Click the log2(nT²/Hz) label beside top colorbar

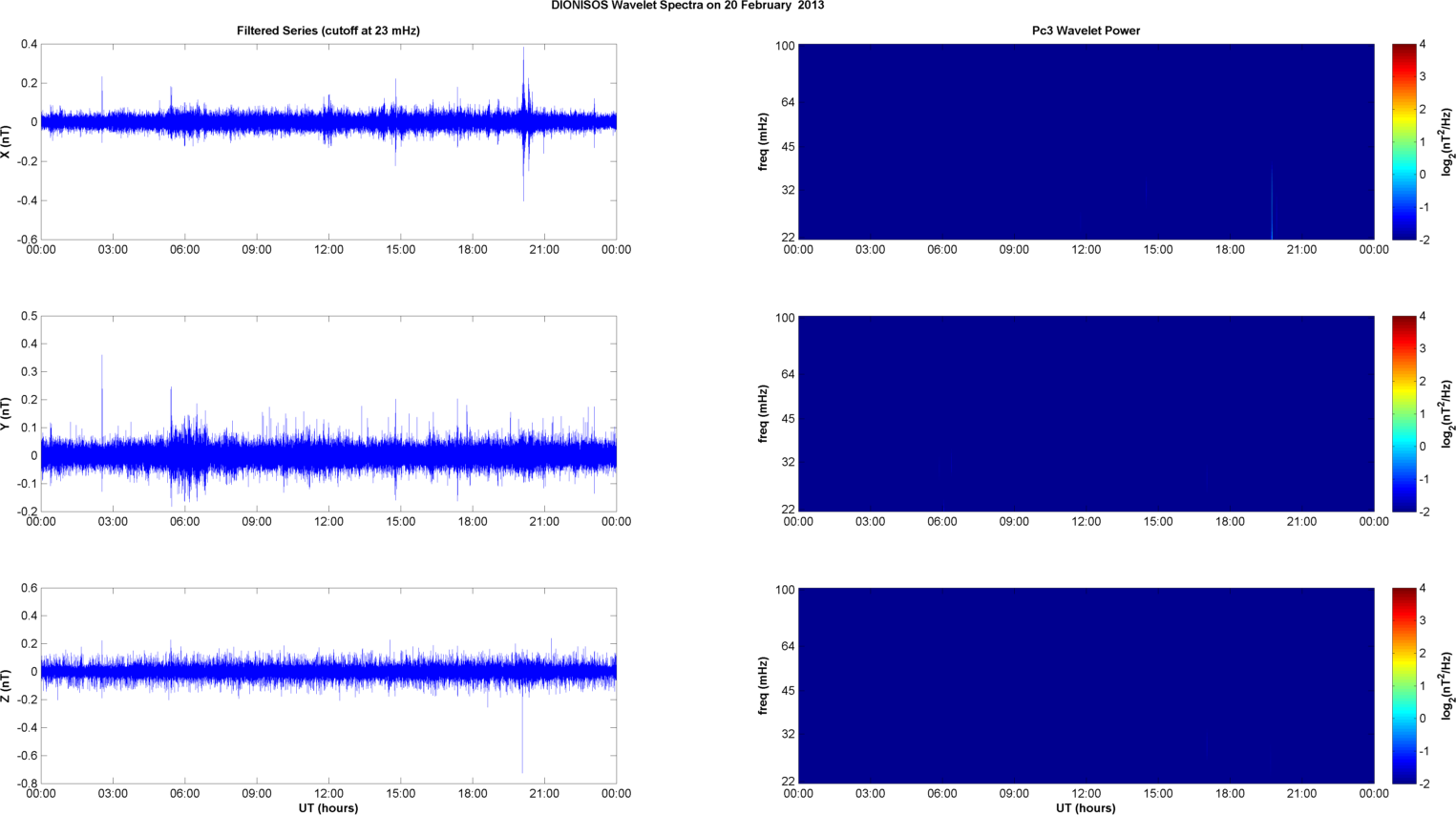coord(1447,141)
